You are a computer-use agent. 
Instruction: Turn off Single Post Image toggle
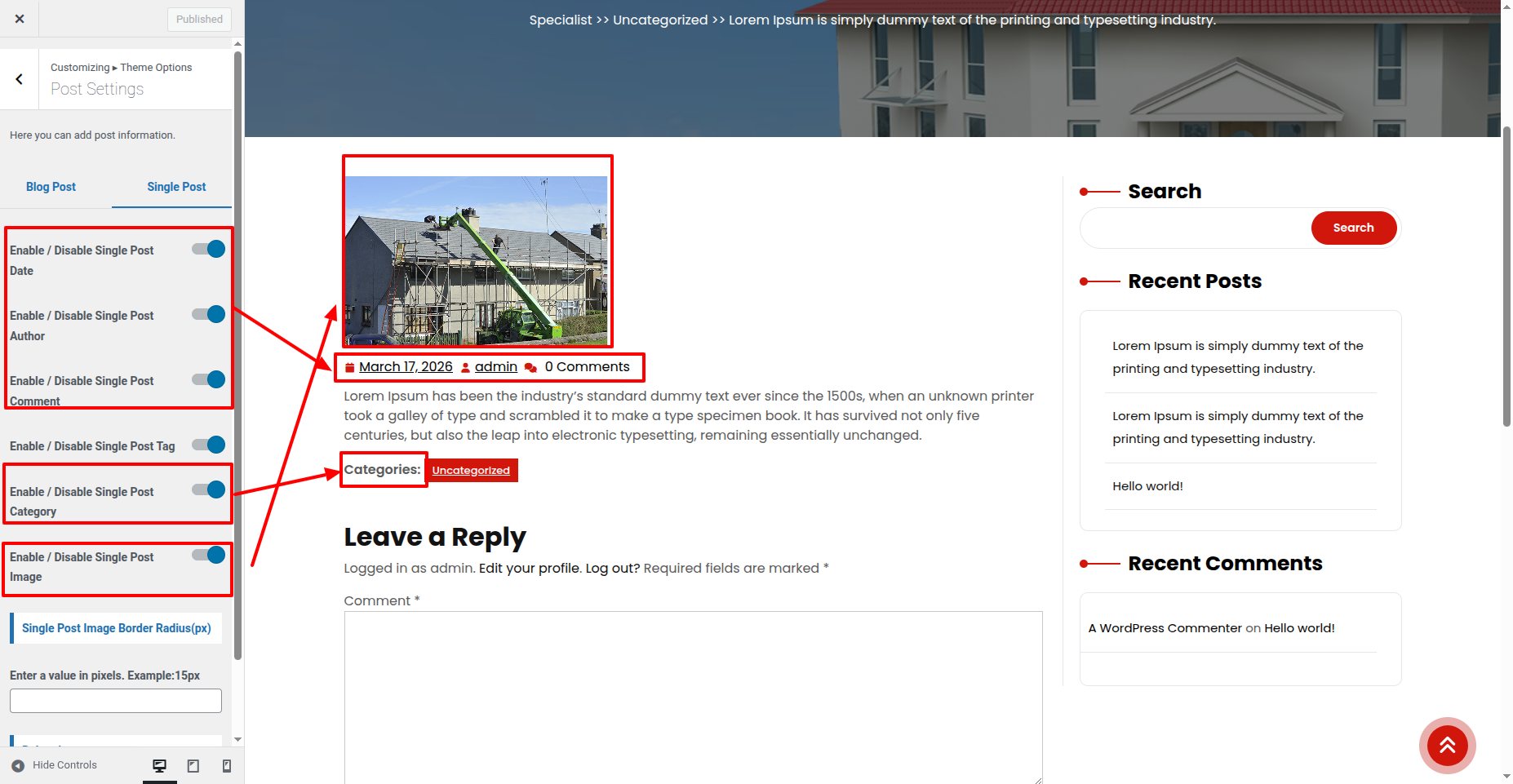click(209, 556)
